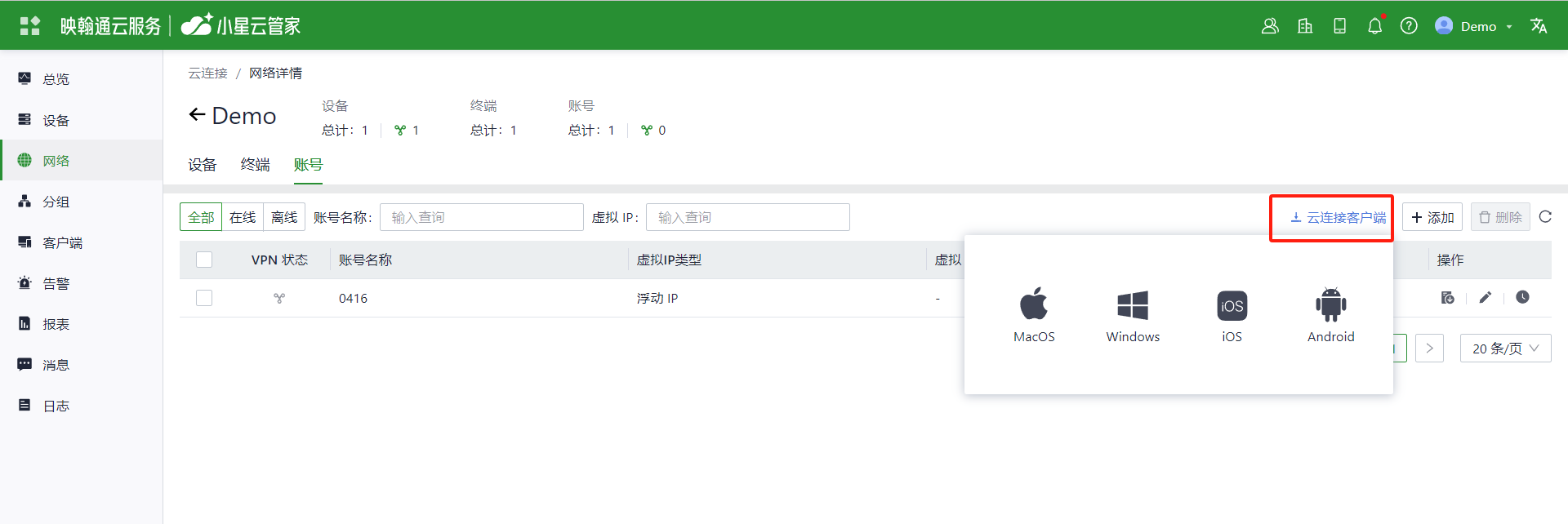Image resolution: width=1568 pixels, height=524 pixels.
Task: Click the 云连接客户端 download link
Action: (1338, 217)
